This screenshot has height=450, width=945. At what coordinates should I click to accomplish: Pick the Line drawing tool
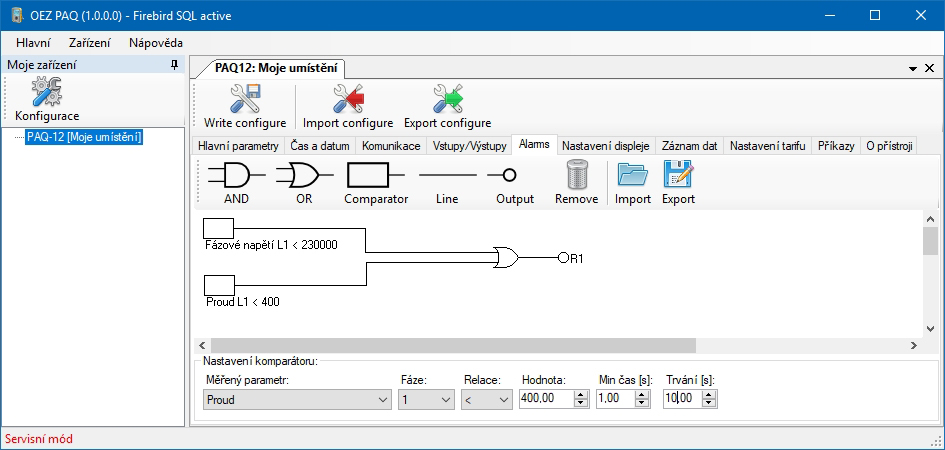[447, 177]
